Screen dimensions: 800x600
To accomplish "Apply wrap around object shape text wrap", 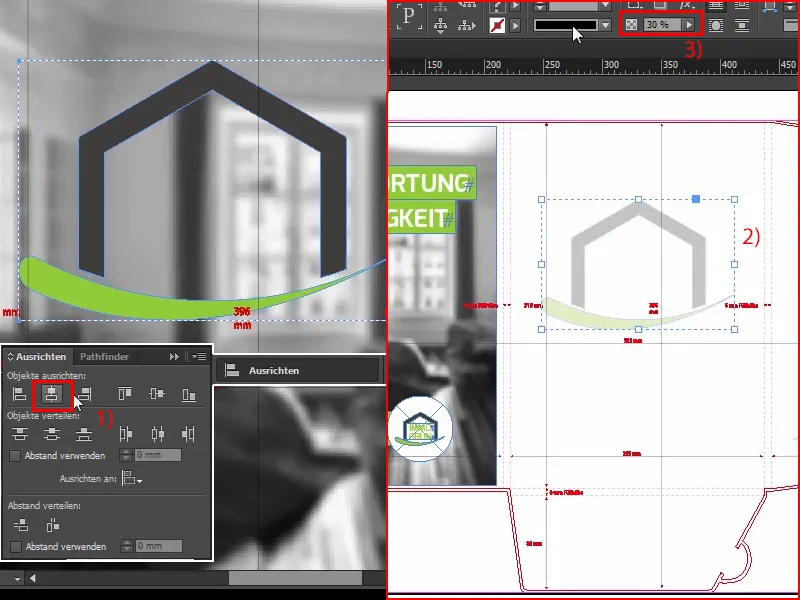I will tap(716, 25).
